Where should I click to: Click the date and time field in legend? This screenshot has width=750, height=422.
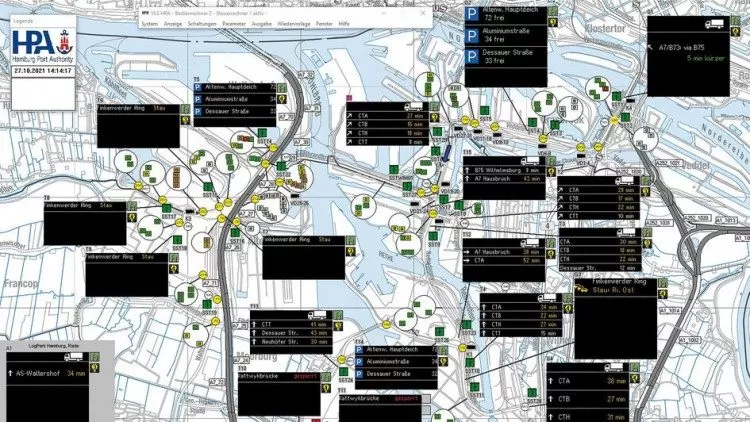pyautogui.click(x=43, y=71)
